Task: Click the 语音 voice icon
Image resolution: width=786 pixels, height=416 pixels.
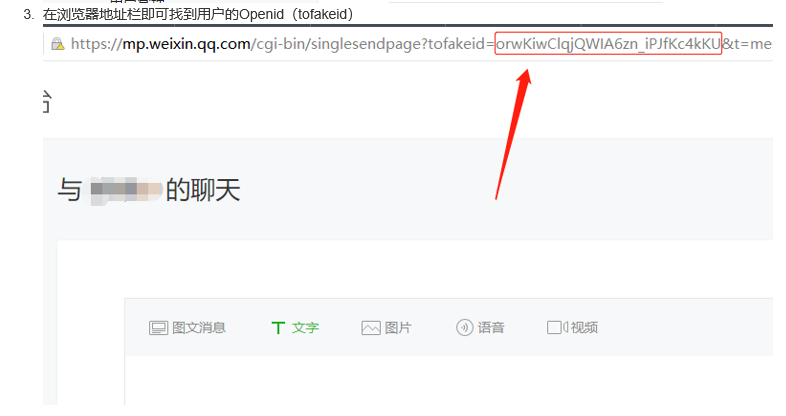Action: click(465, 328)
